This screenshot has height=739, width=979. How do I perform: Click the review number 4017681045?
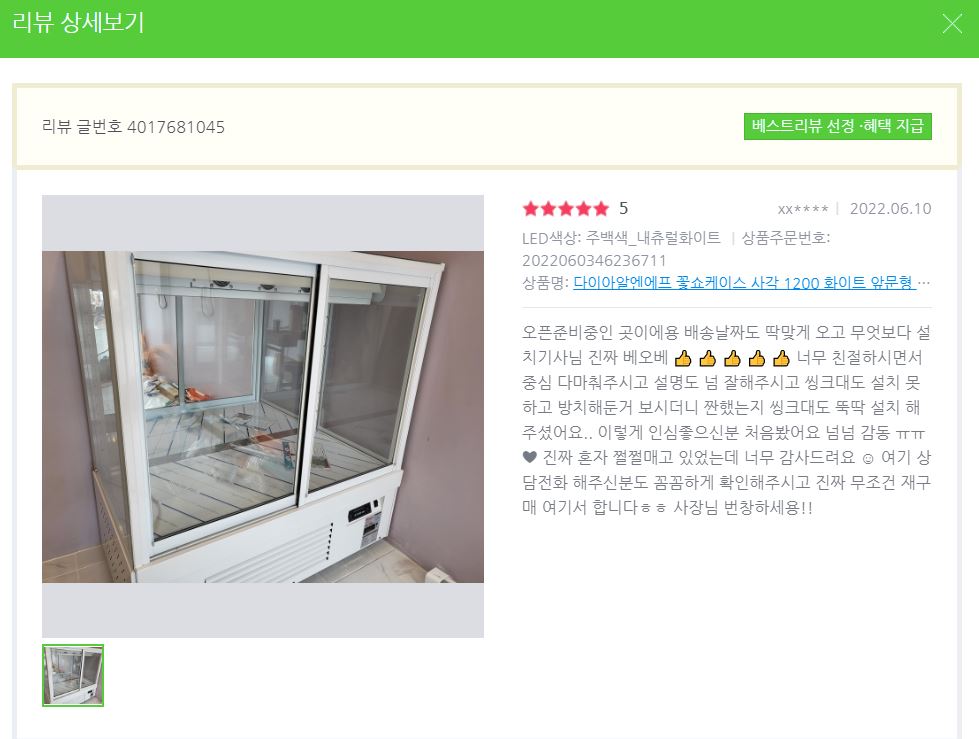point(176,127)
